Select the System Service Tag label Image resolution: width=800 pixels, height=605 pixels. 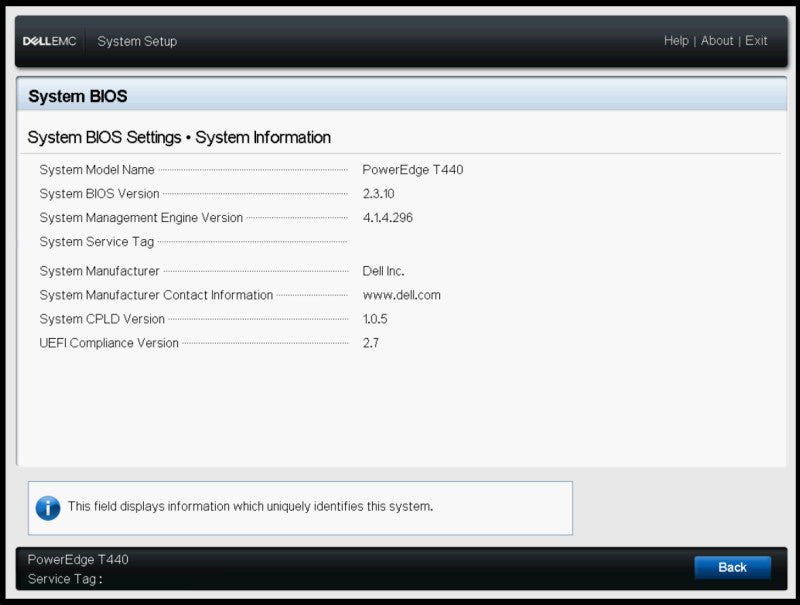click(97, 242)
